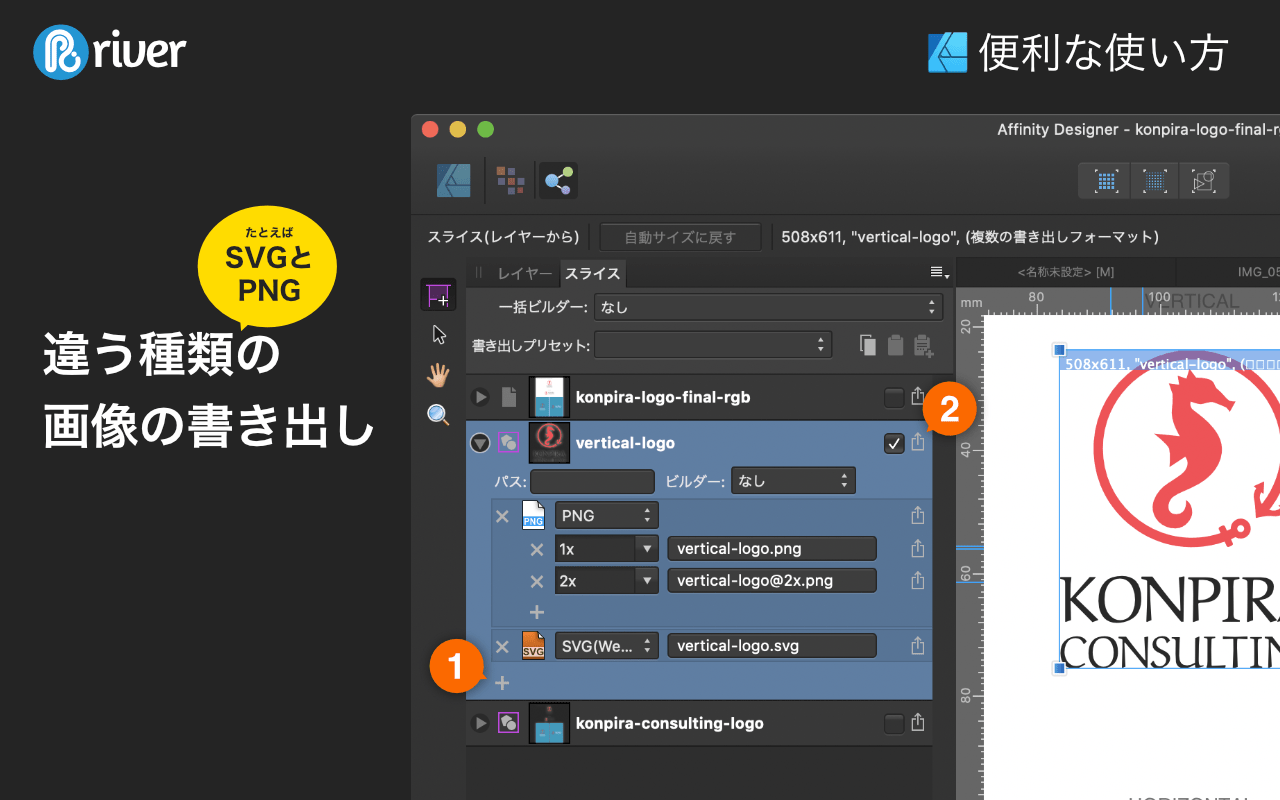Open the SVG(We... format dropdown
This screenshot has width=1280, height=800.
click(606, 645)
